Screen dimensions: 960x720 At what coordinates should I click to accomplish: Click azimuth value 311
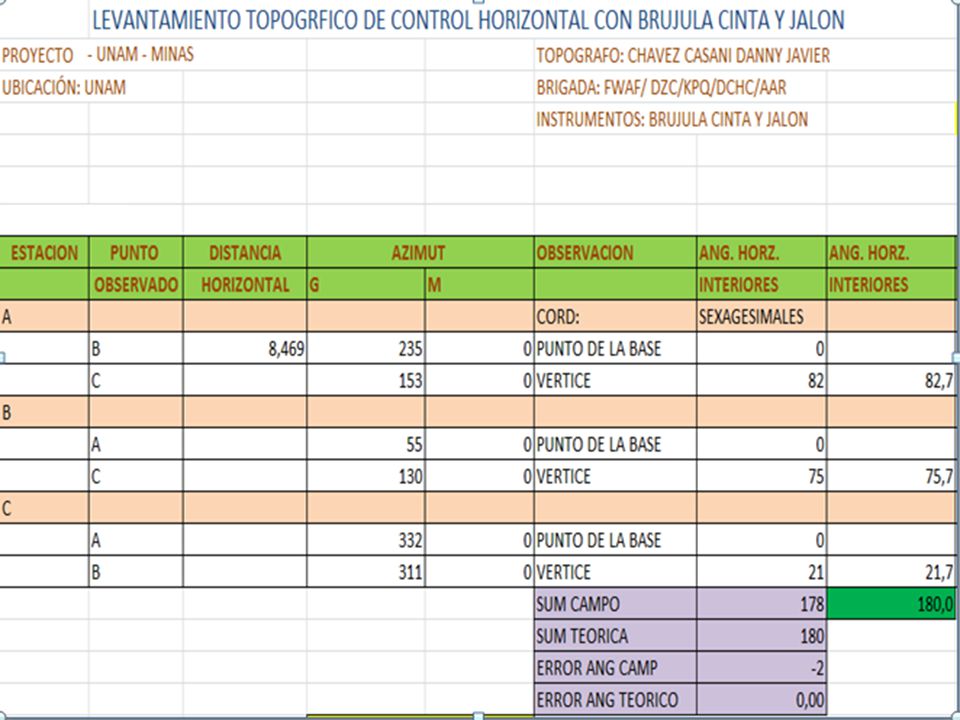tap(366, 571)
